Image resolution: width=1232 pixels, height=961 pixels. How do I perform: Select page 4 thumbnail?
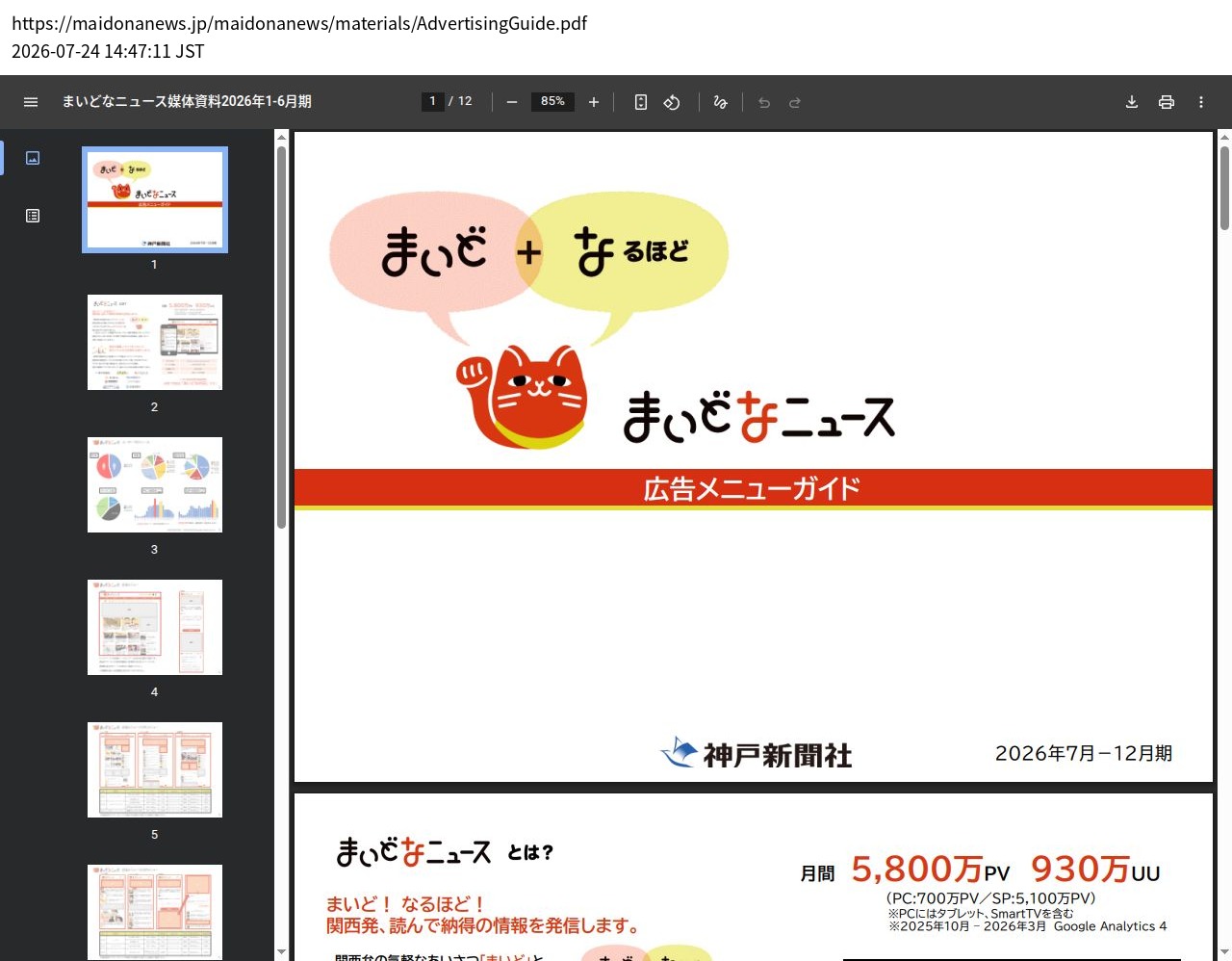pos(155,627)
